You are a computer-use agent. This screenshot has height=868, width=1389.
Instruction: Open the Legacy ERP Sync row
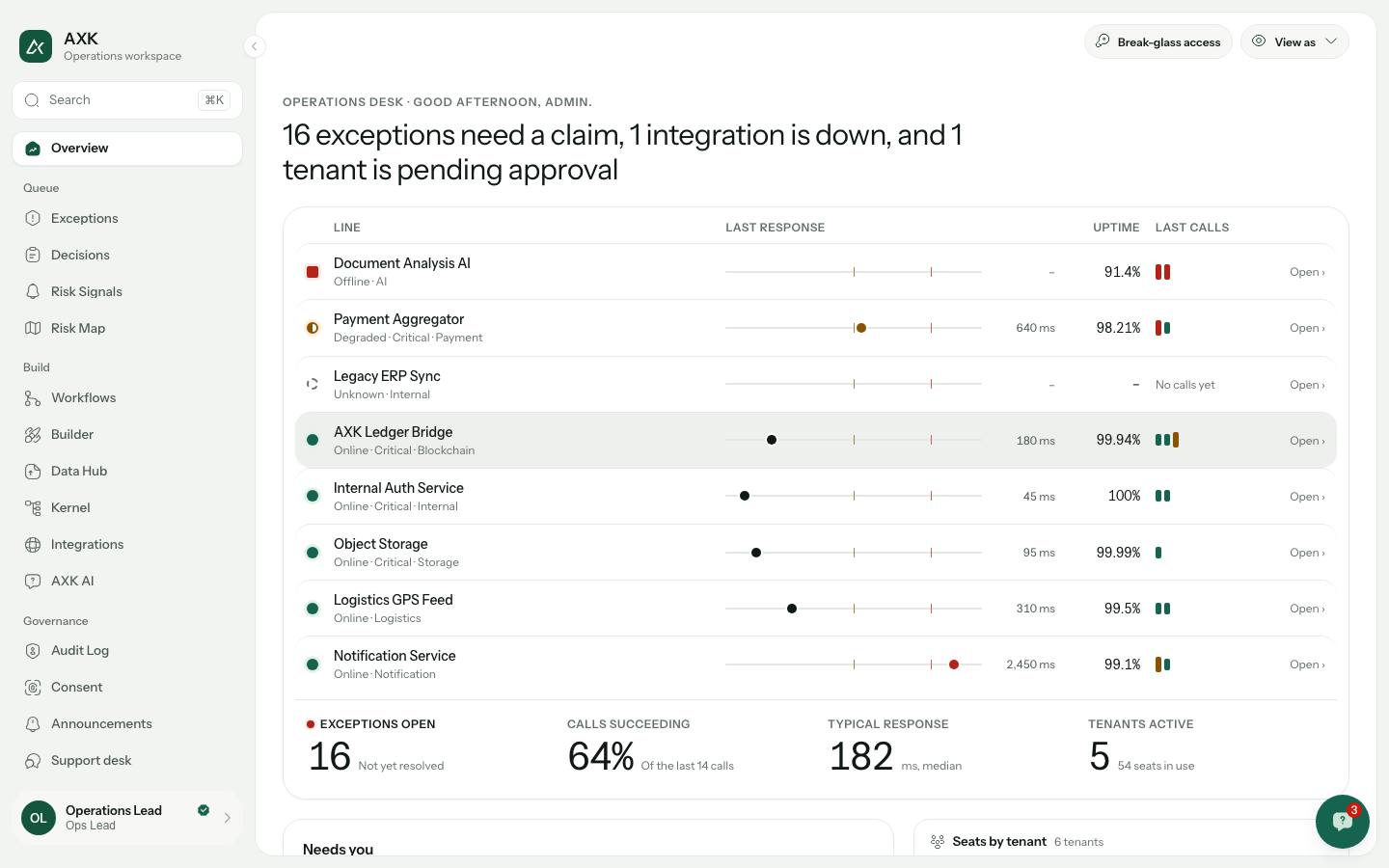(x=815, y=384)
